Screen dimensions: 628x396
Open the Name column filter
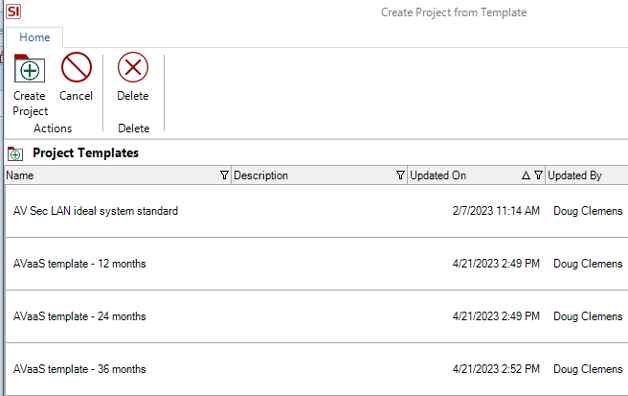(x=224, y=175)
